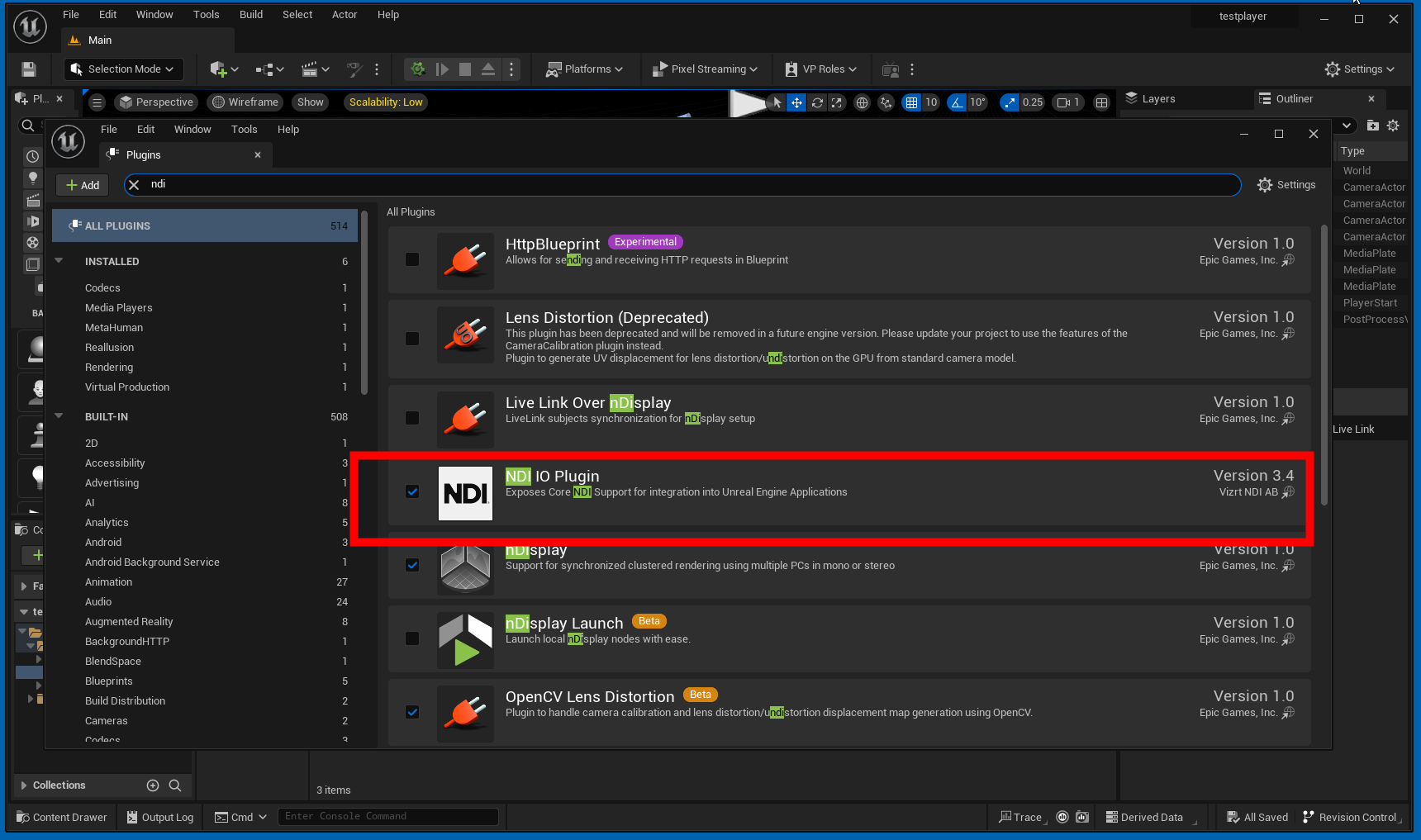Click the Stop simulation button
Image resolution: width=1421 pixels, height=840 pixels.
pos(465,69)
